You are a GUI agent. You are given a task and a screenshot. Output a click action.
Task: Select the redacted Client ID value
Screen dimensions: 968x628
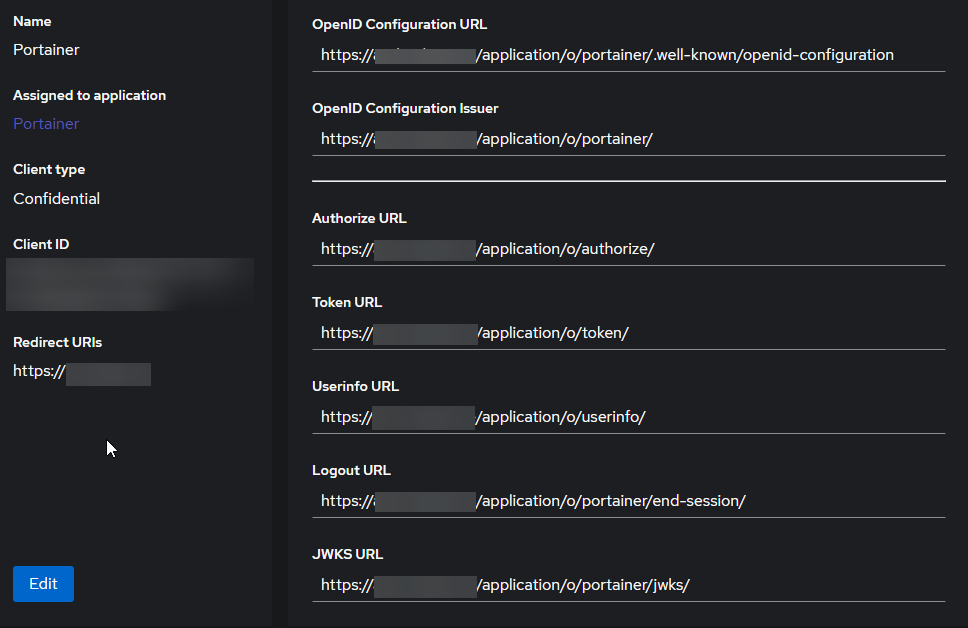(x=129, y=284)
